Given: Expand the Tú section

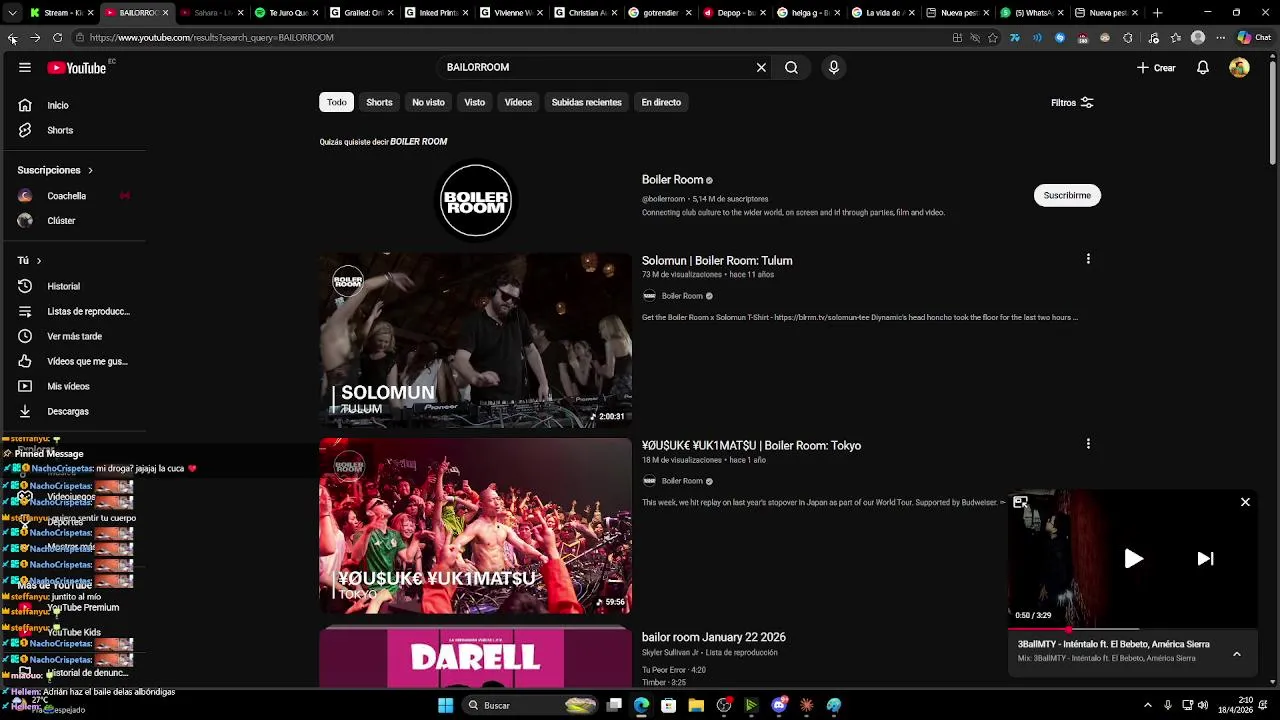Looking at the screenshot, I should click(30, 261).
